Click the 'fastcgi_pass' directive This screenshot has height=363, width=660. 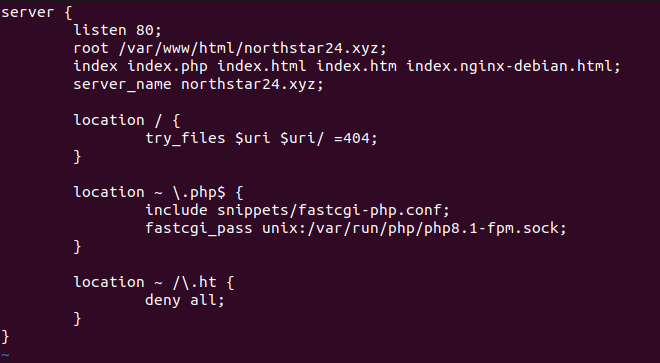(x=199, y=229)
